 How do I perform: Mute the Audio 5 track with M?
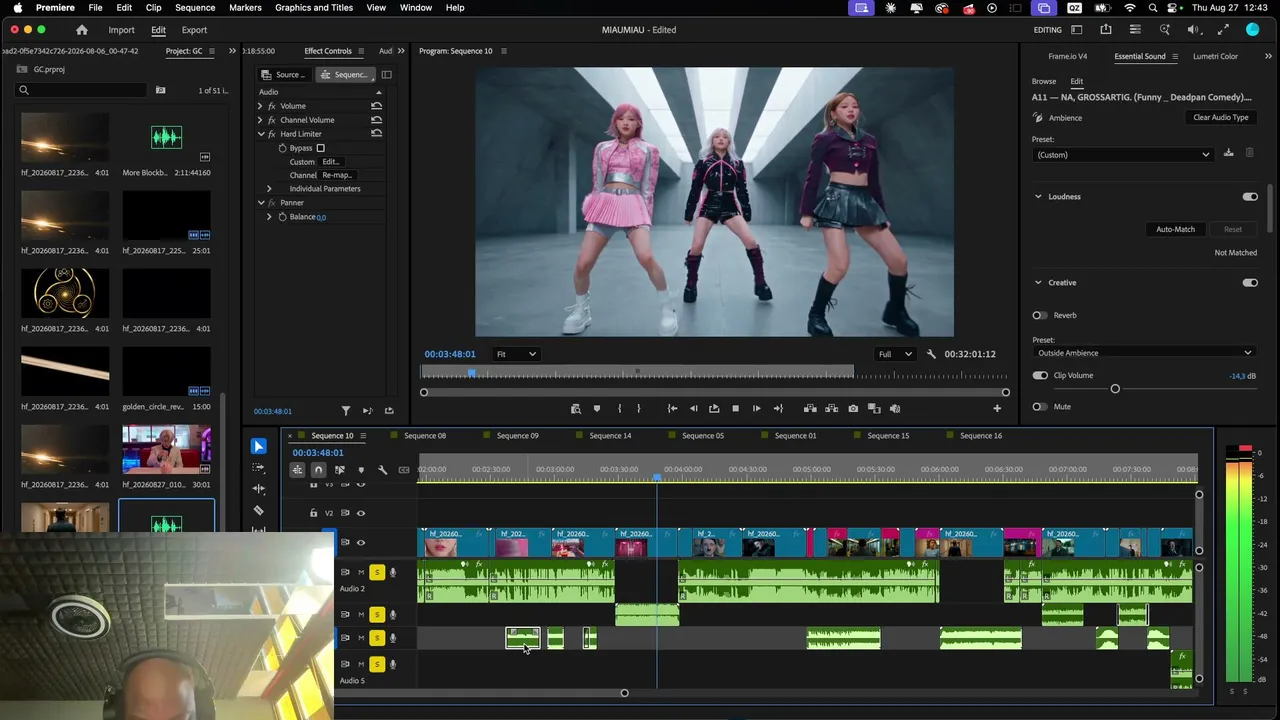coord(361,664)
